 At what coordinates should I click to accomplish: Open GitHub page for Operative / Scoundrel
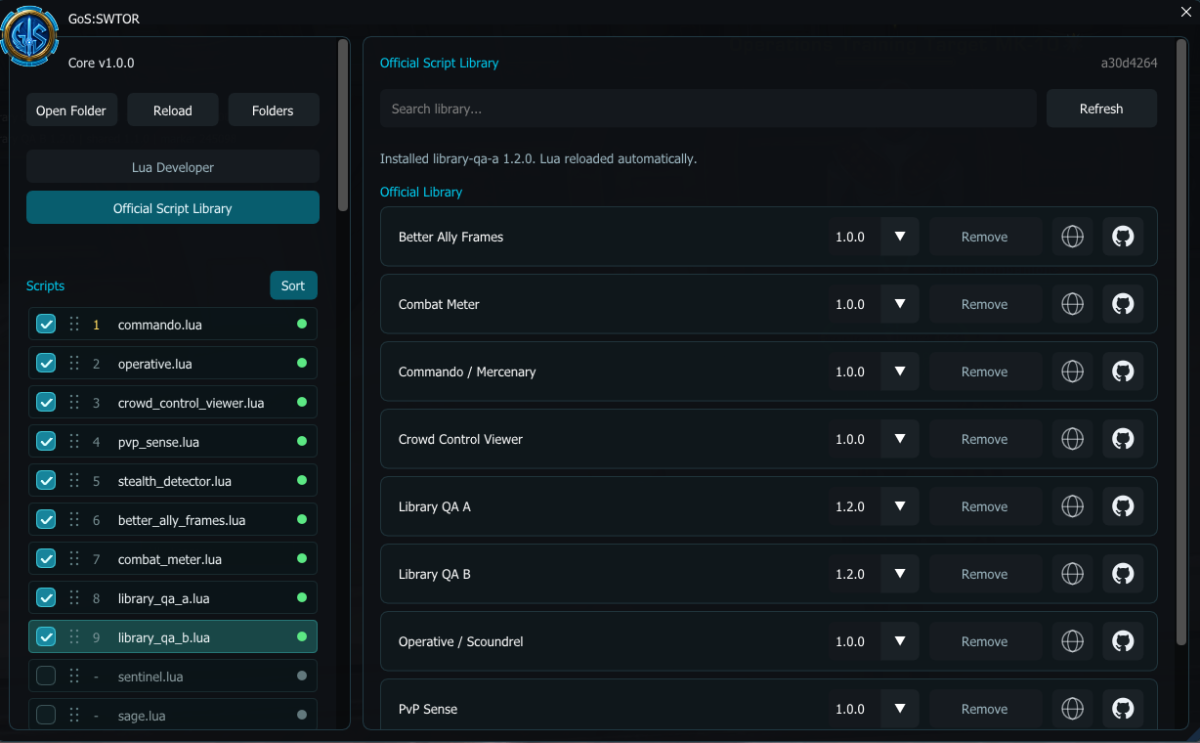pyautogui.click(x=1123, y=642)
